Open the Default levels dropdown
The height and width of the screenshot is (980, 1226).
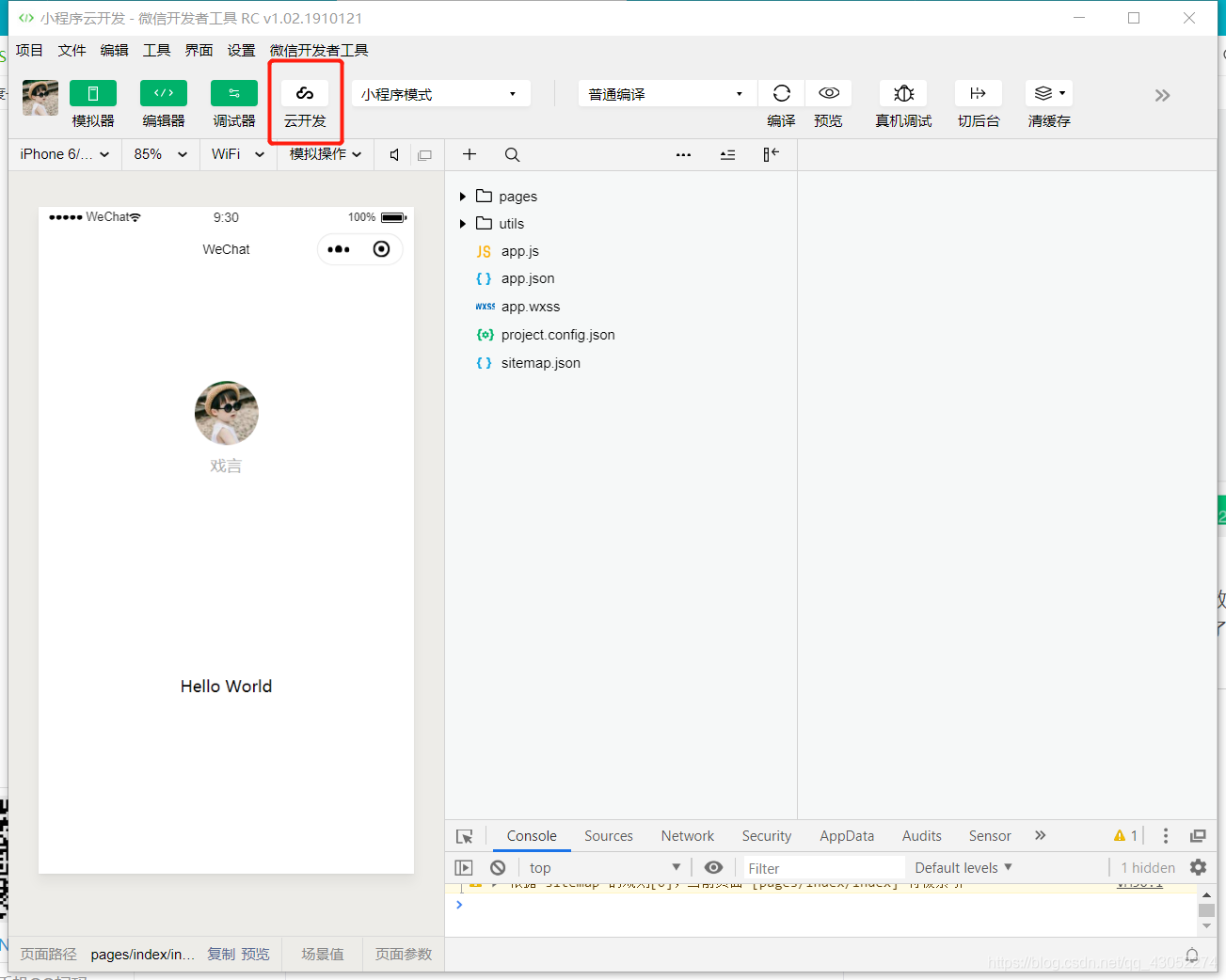tap(963, 868)
